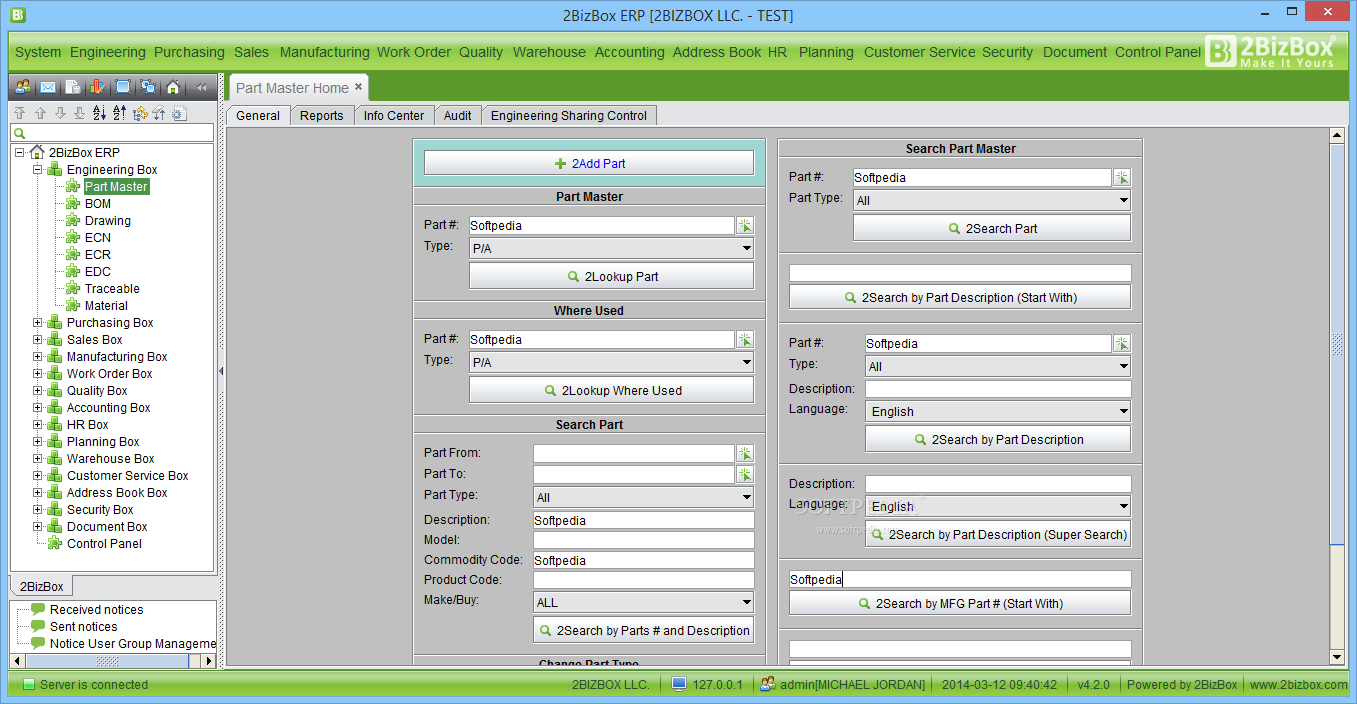Click www.2bizbox.com in the status bar
Screen dimensions: 1357x704
pyautogui.click(x=1298, y=685)
